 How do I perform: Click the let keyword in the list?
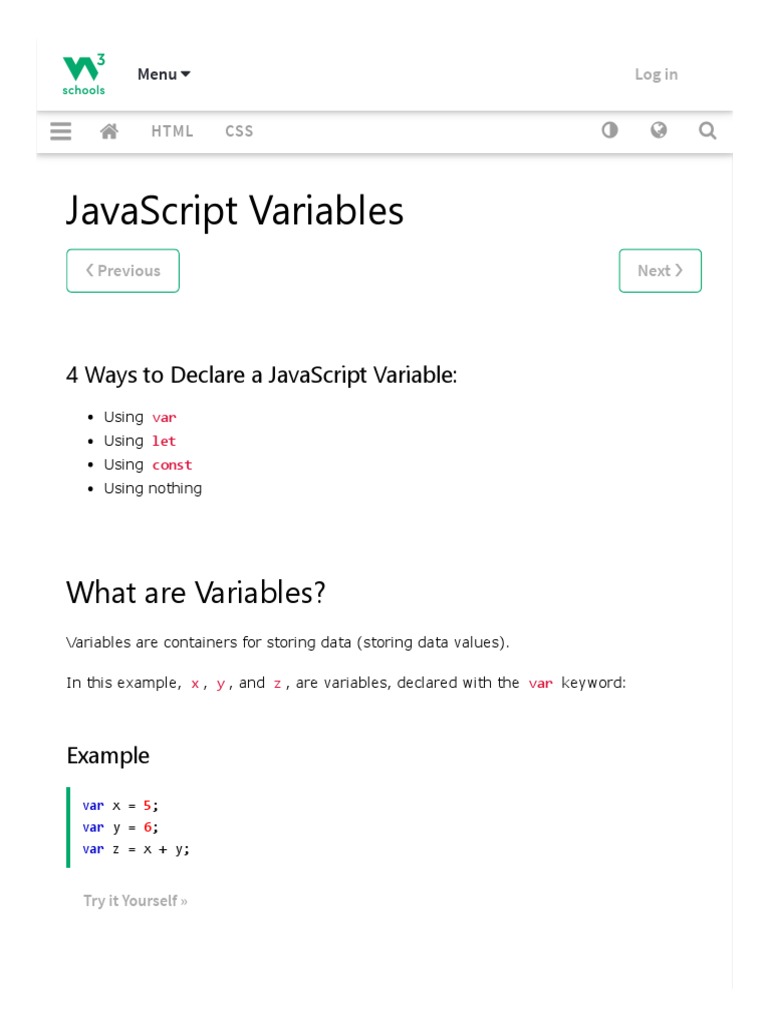pos(164,441)
